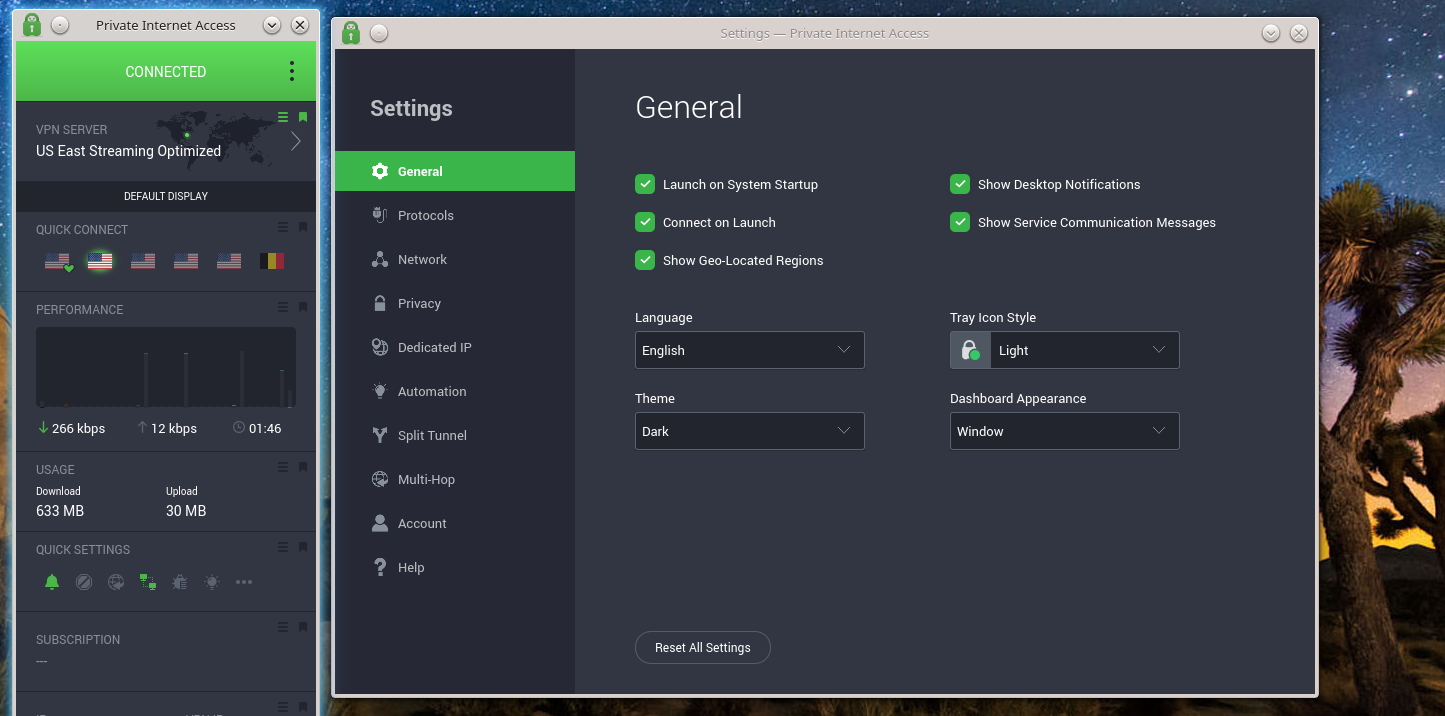Viewport: 1445px width, 716px height.
Task: Toggle the MACE blocked-circle quick setting
Action: point(84,581)
